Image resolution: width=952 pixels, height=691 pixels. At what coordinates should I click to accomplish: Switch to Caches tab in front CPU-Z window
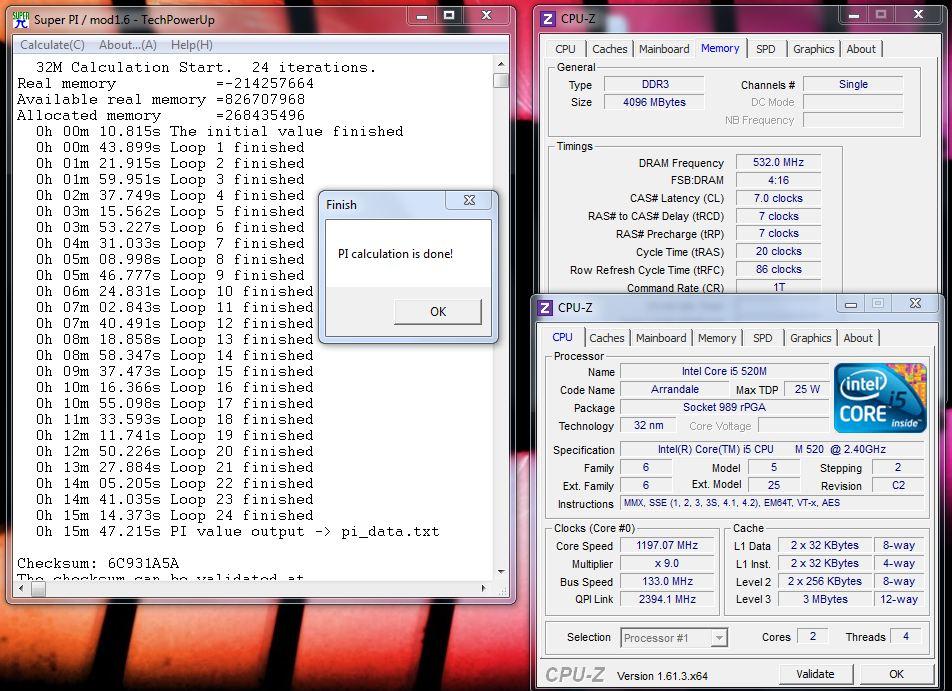[x=607, y=338]
